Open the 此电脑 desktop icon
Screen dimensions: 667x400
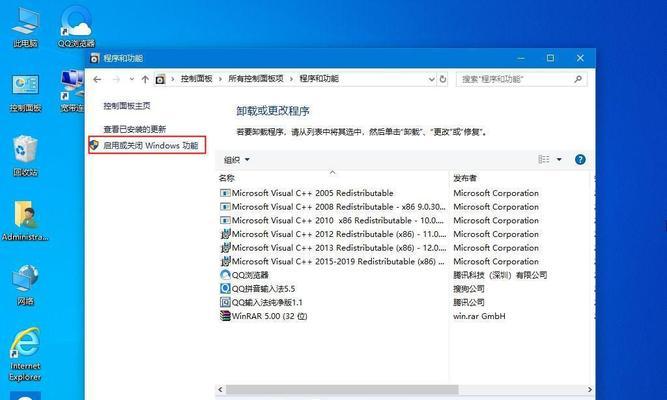[x=26, y=28]
